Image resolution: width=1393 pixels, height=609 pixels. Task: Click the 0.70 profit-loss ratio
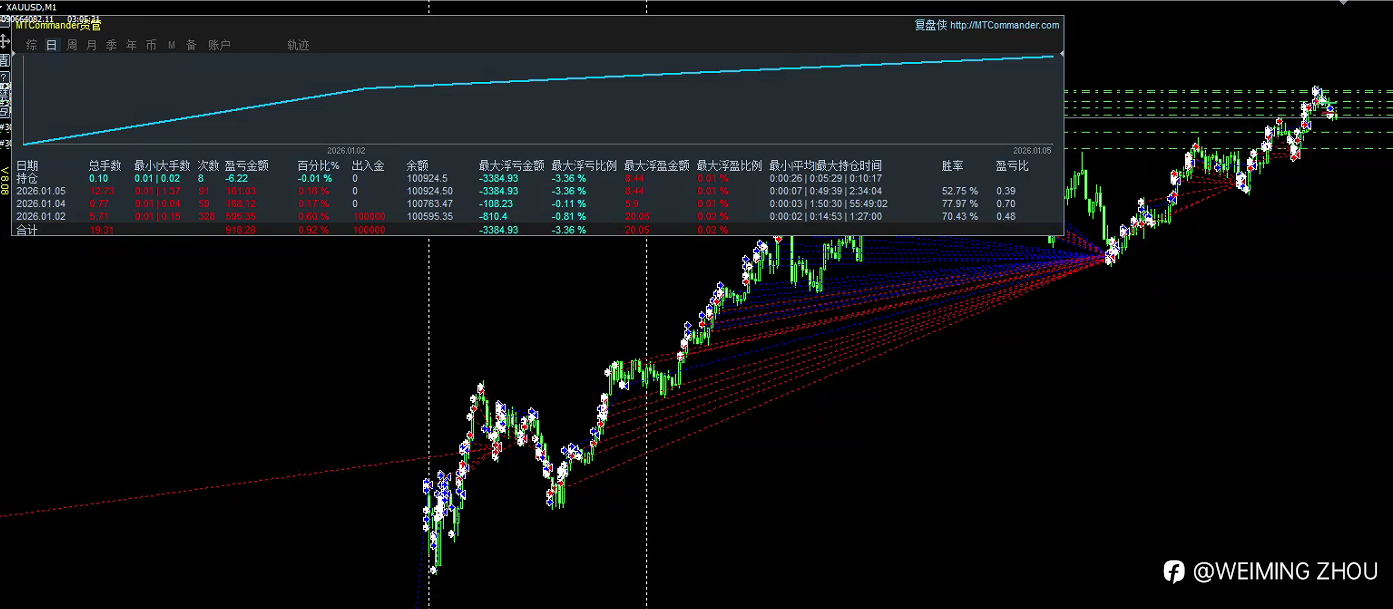1006,204
